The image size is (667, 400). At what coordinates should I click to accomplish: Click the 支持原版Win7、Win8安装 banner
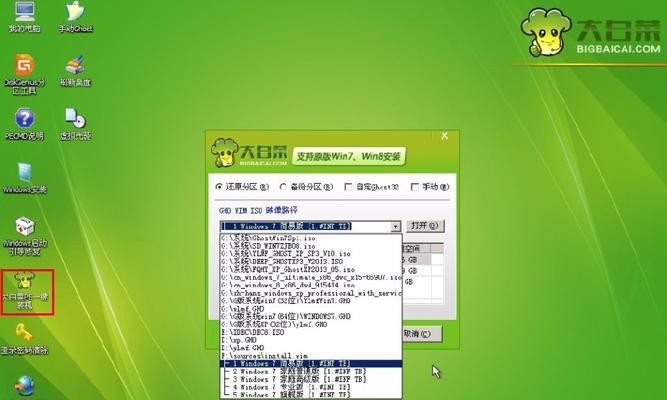[349, 157]
